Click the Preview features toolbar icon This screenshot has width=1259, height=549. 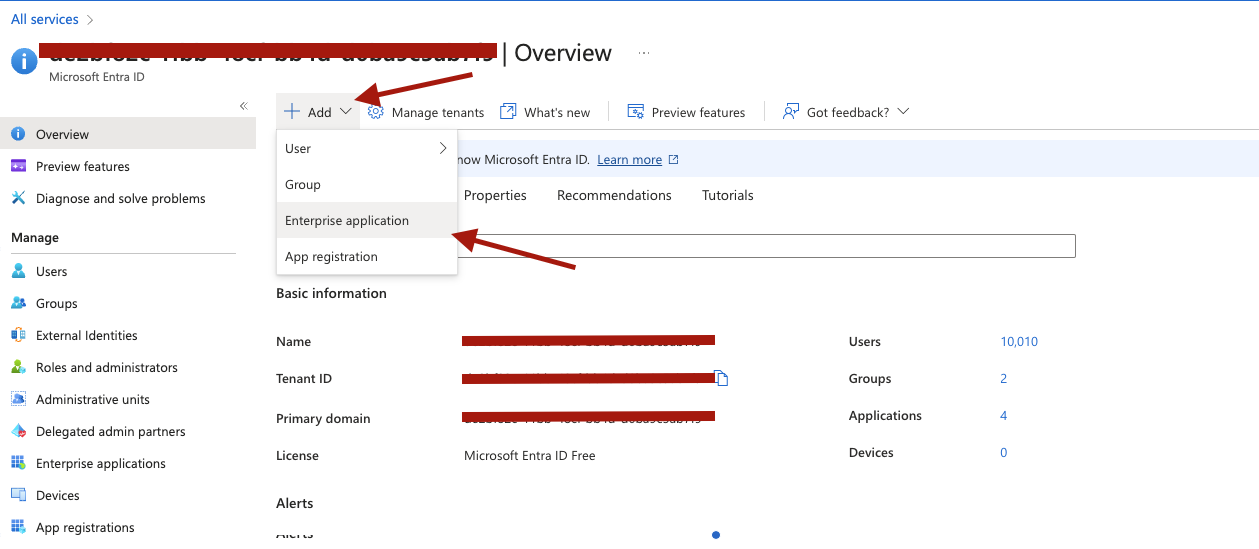coord(635,112)
